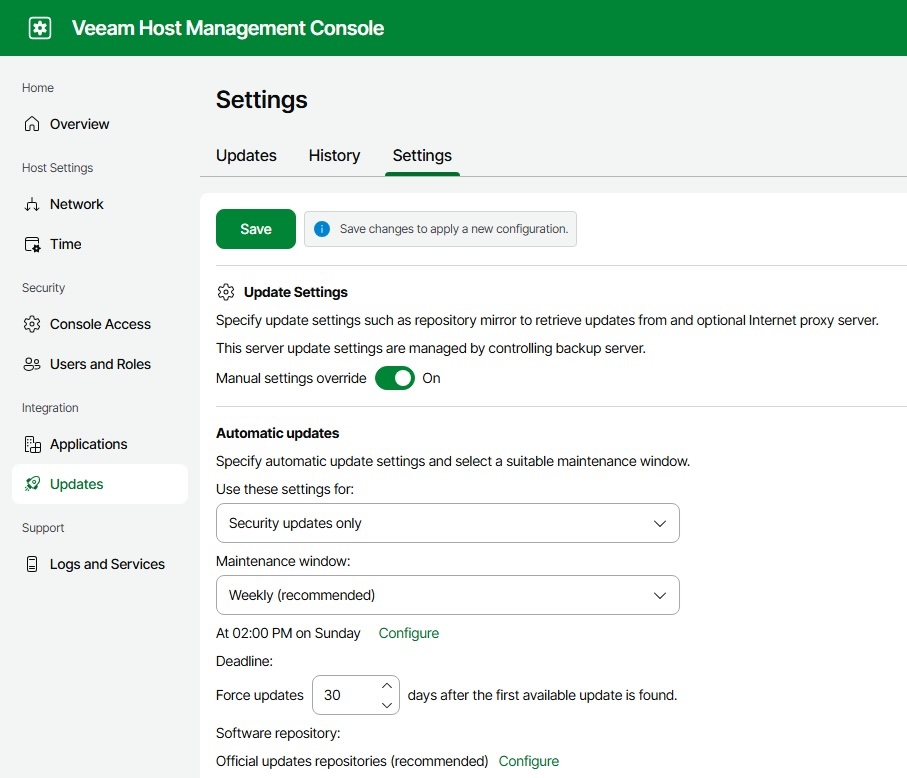Click the Force updates days input field

coord(344,695)
